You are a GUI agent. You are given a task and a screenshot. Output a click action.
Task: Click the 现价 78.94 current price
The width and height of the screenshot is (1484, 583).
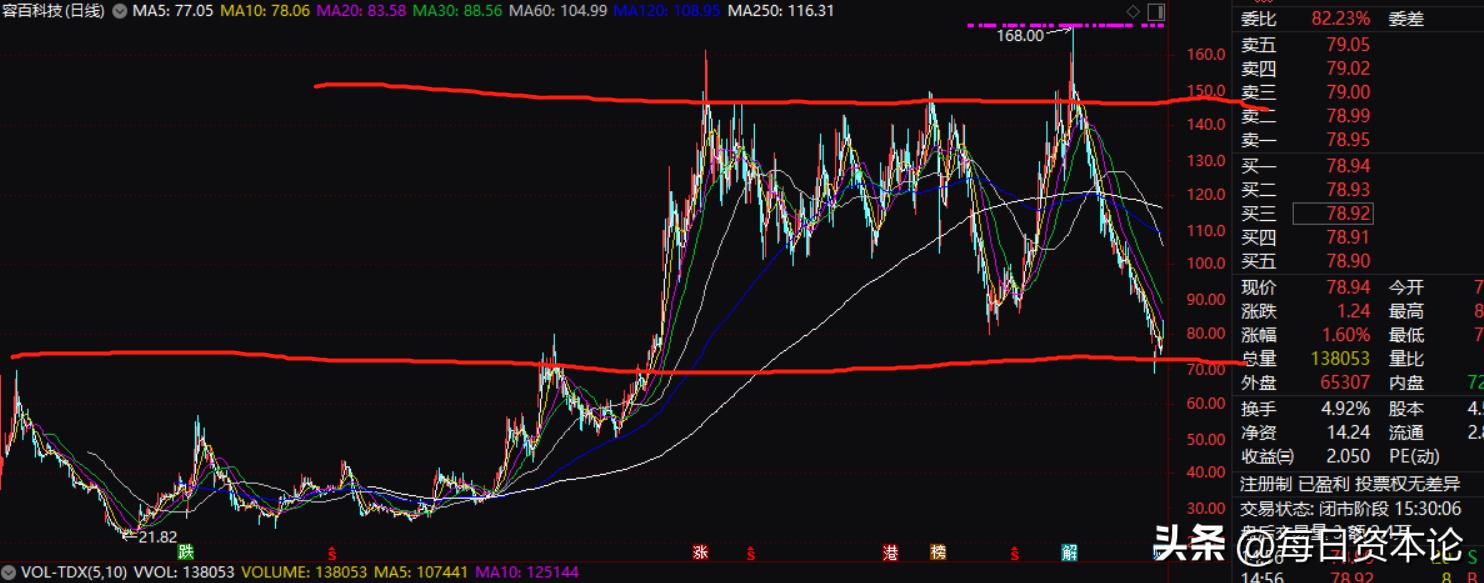tap(1348, 288)
